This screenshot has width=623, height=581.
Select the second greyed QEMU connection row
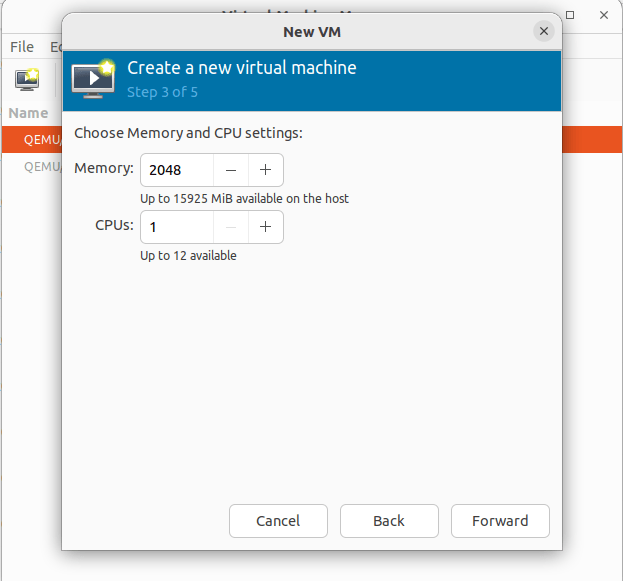tap(40, 167)
